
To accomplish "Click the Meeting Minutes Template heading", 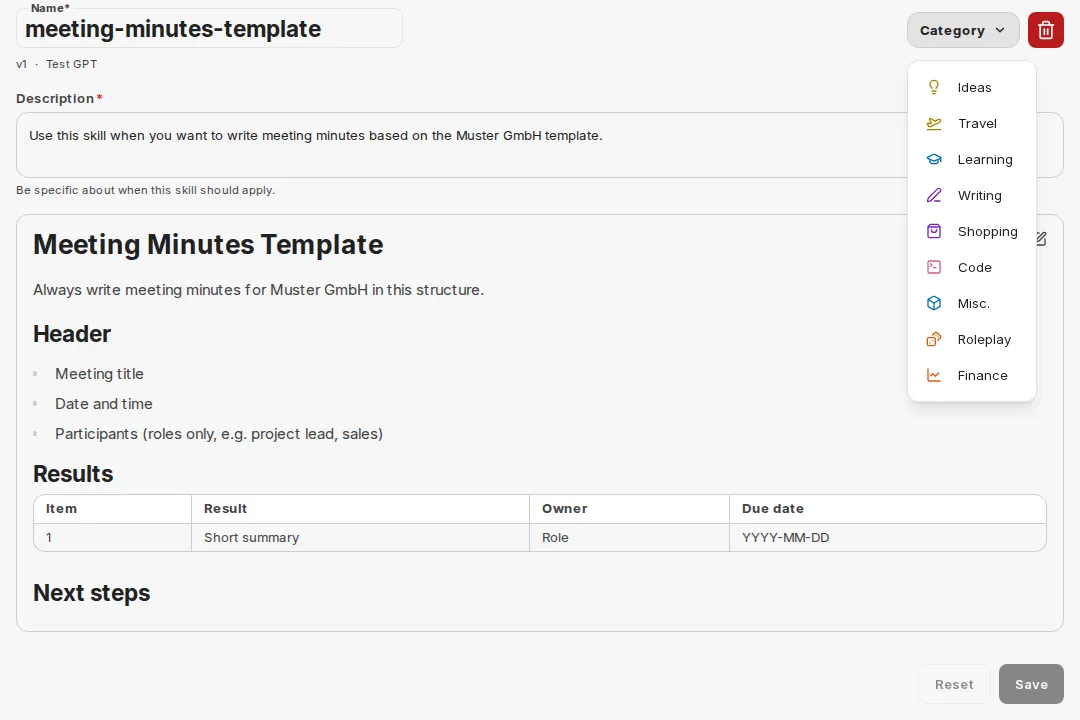I will (x=208, y=245).
